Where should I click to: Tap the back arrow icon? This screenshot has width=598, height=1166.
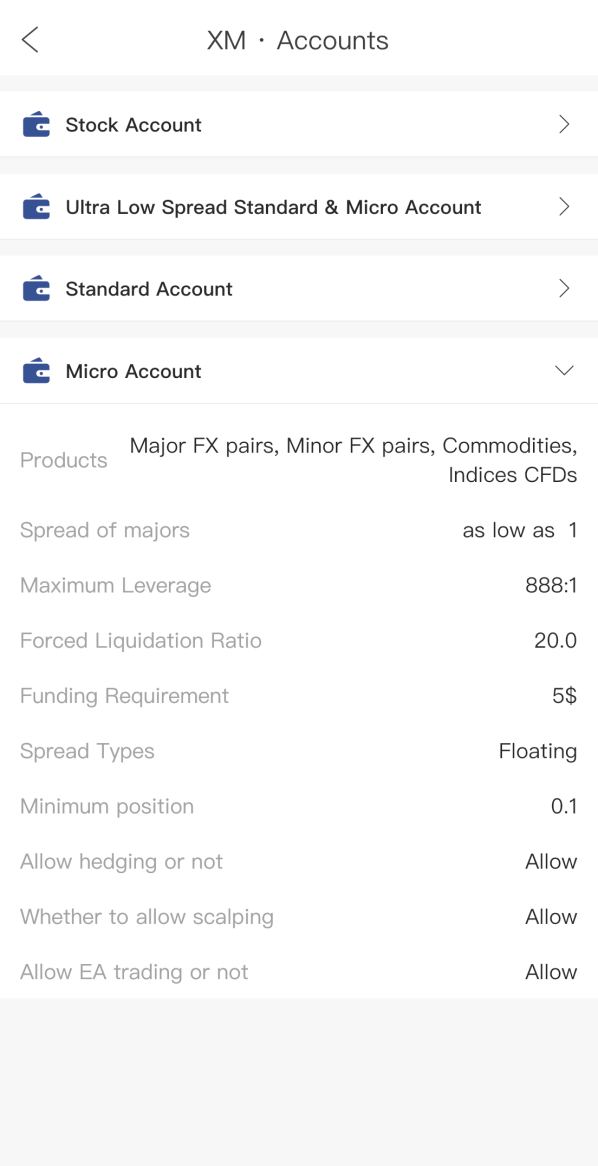coord(30,40)
